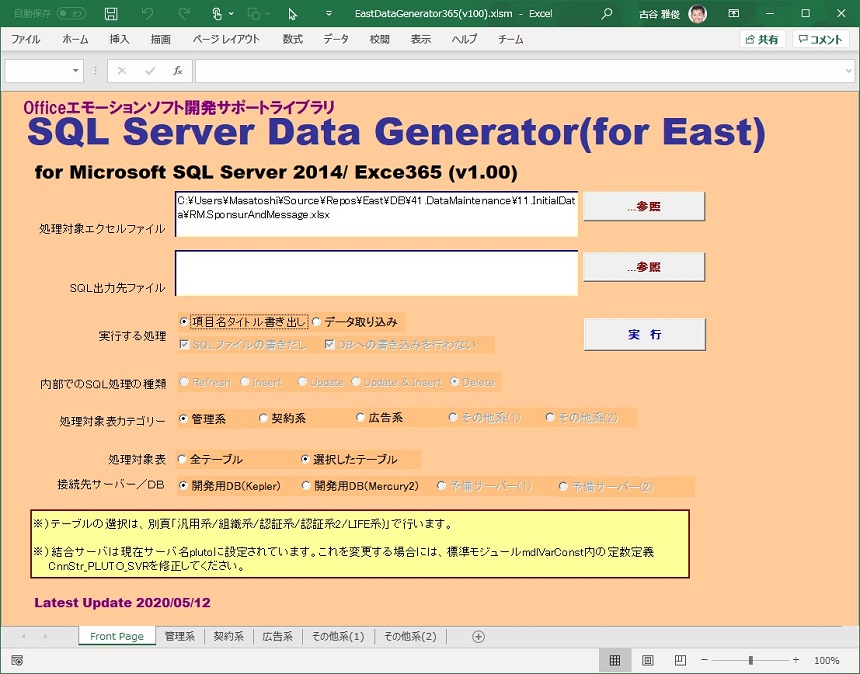Viewport: 860px width, 674px height.
Task: Click the 共有 share button
Action: click(762, 39)
